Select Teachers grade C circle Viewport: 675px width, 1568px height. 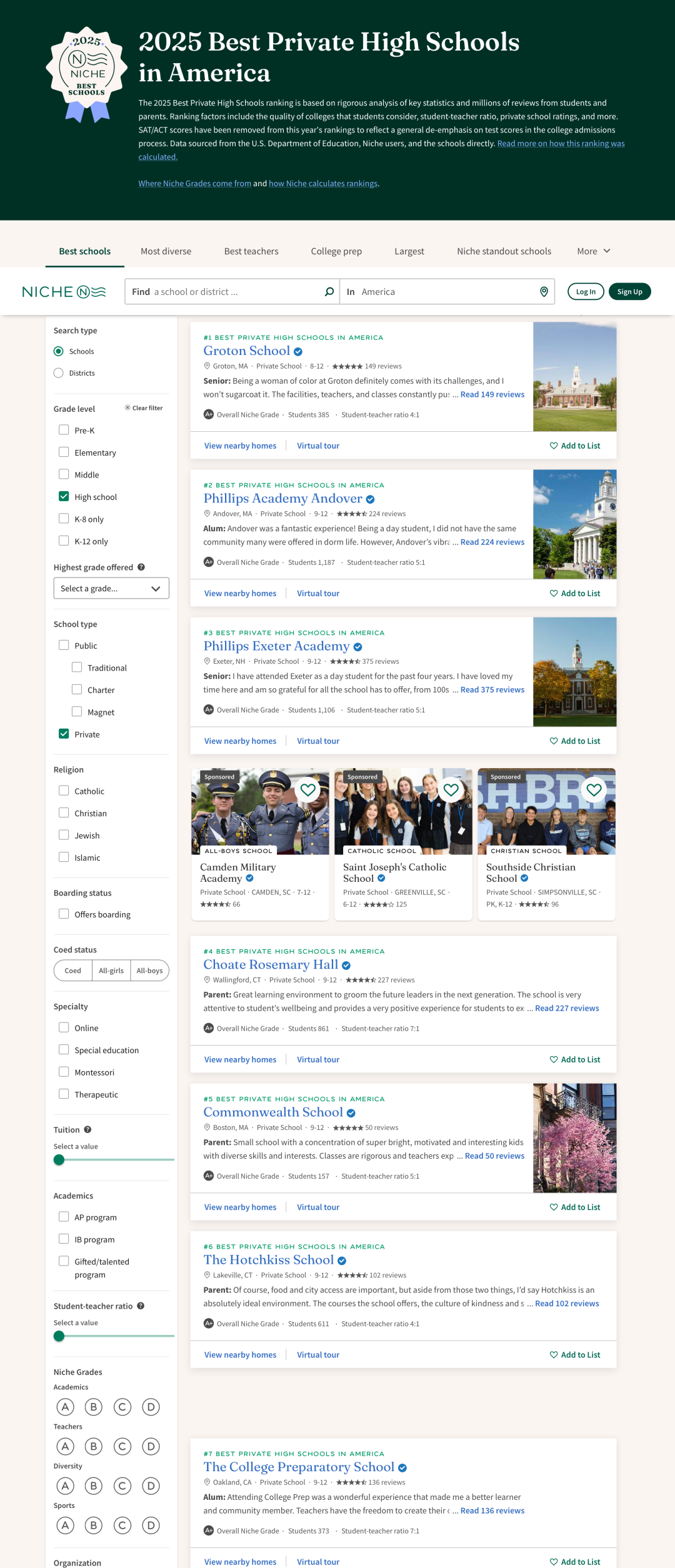[x=122, y=1446]
